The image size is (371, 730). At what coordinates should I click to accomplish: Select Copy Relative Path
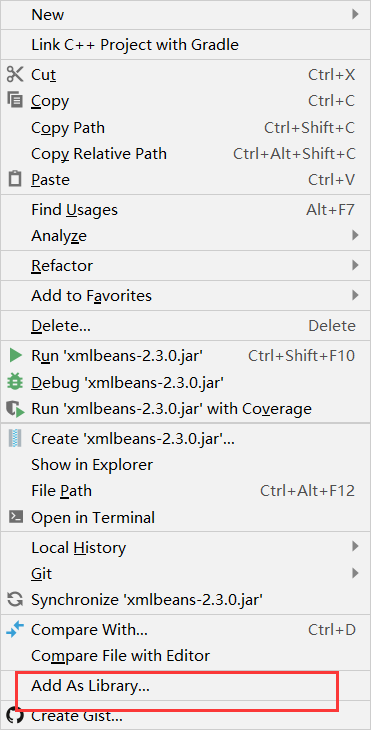[185, 153]
